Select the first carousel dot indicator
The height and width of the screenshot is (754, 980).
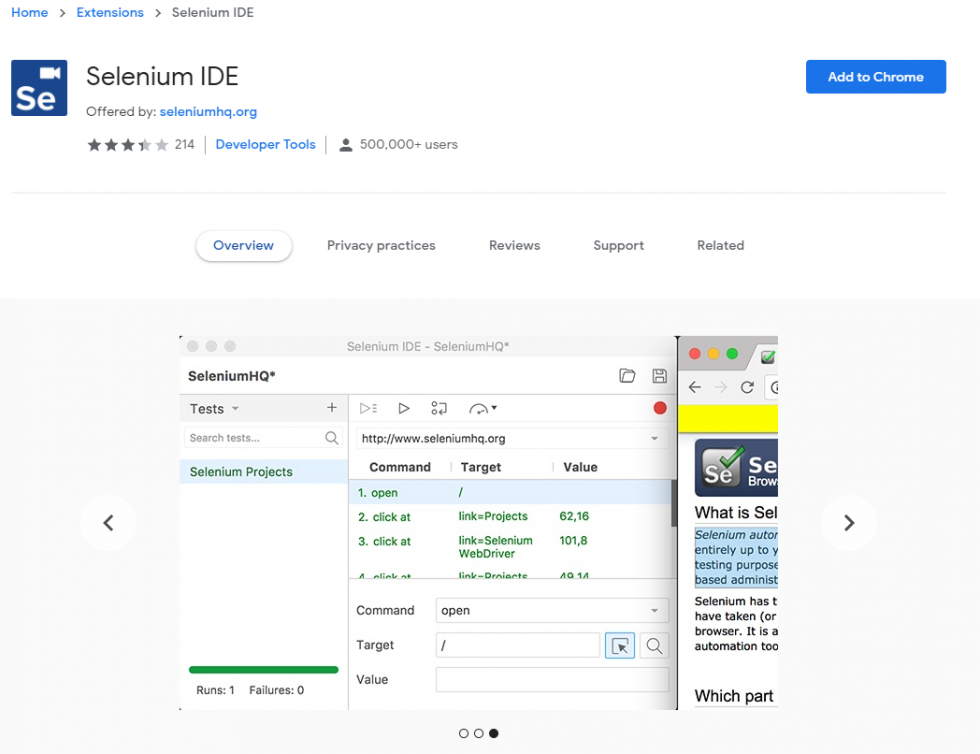[464, 733]
